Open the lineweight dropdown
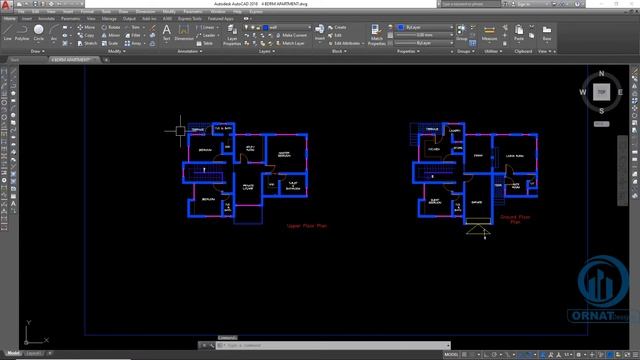 tap(425, 35)
